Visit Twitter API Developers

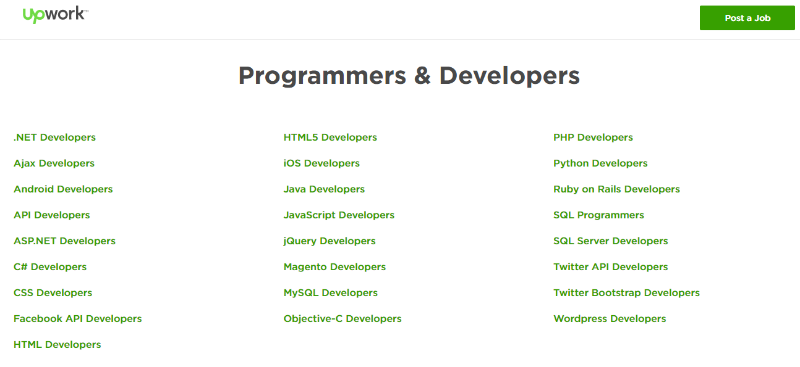(611, 267)
